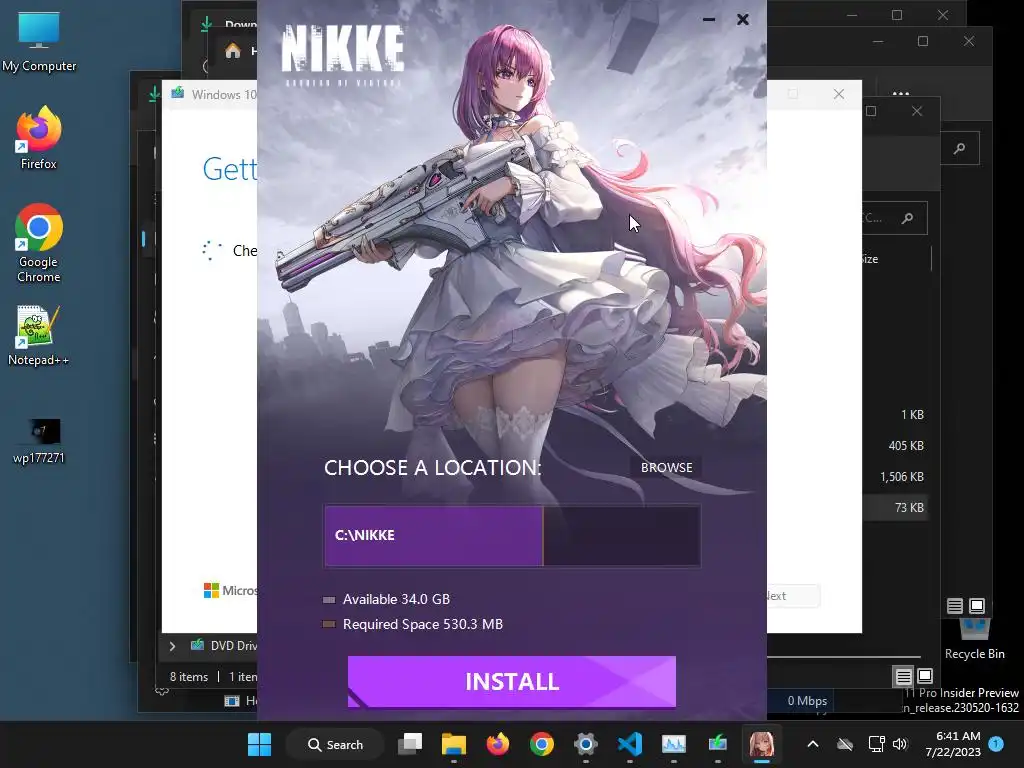The height and width of the screenshot is (768, 1024).
Task: Click Home icon in background Explorer
Action: [x=232, y=51]
